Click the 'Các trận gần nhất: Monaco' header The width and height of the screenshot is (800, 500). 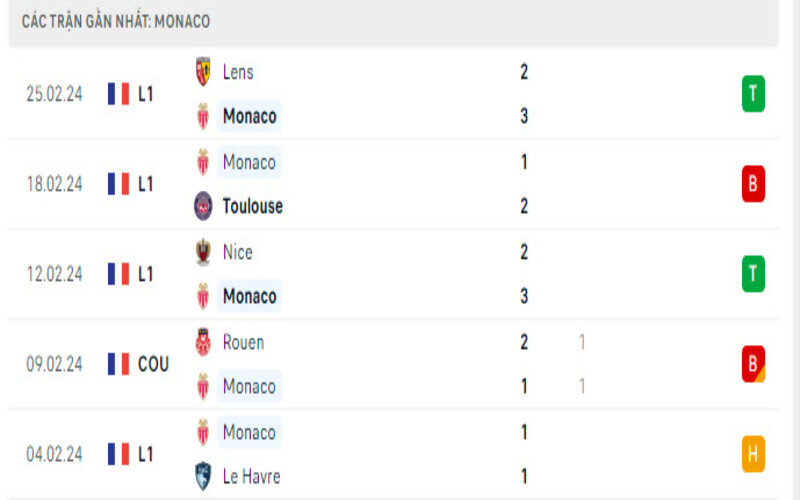pos(116,21)
